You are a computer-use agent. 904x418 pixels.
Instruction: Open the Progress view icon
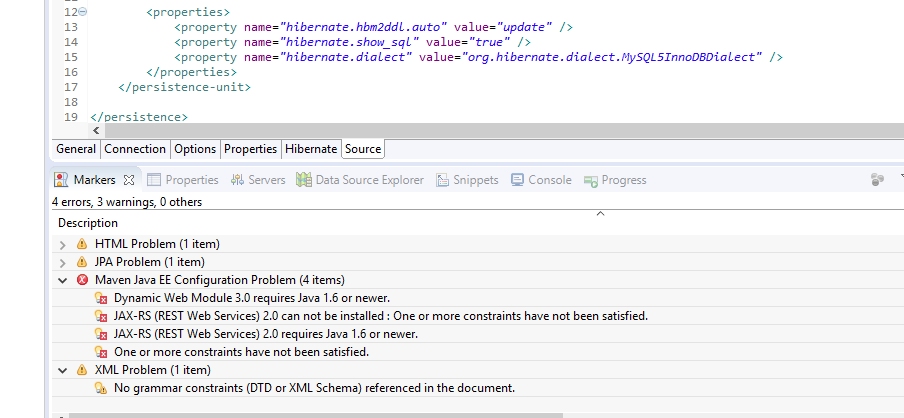590,180
